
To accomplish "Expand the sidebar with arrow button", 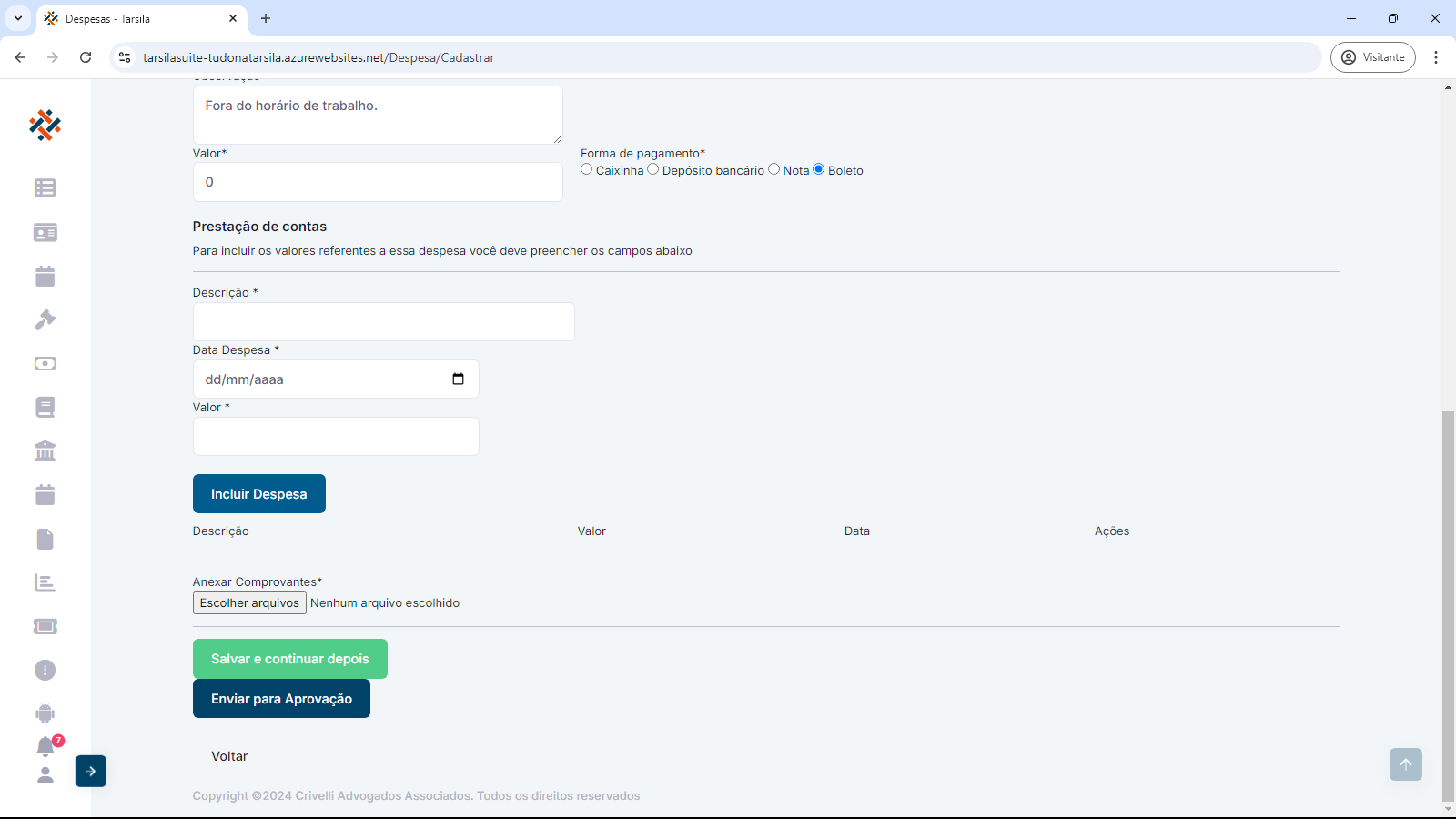I will [91, 771].
